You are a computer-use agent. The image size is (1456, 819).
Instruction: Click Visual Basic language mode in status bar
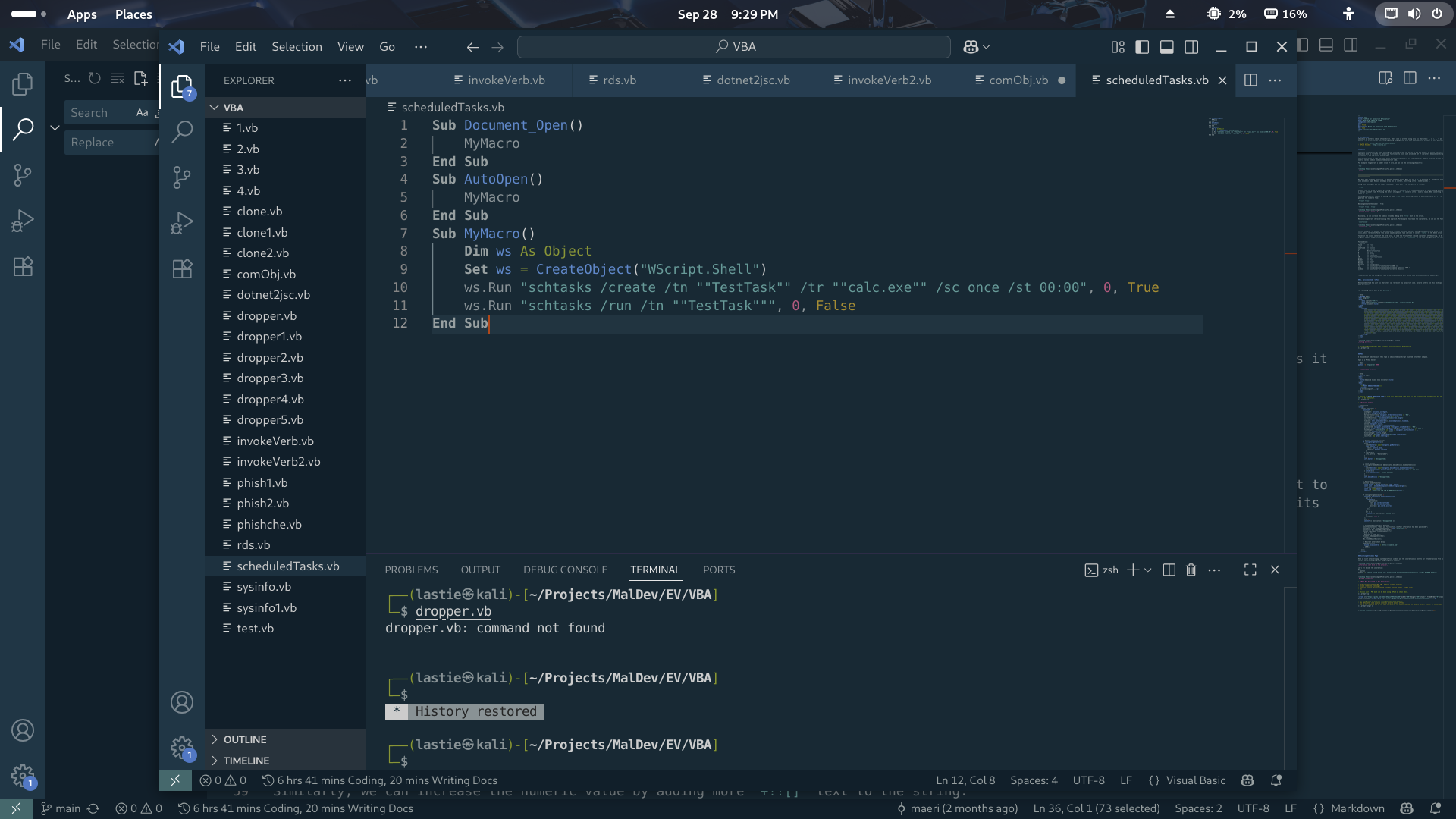(1194, 780)
